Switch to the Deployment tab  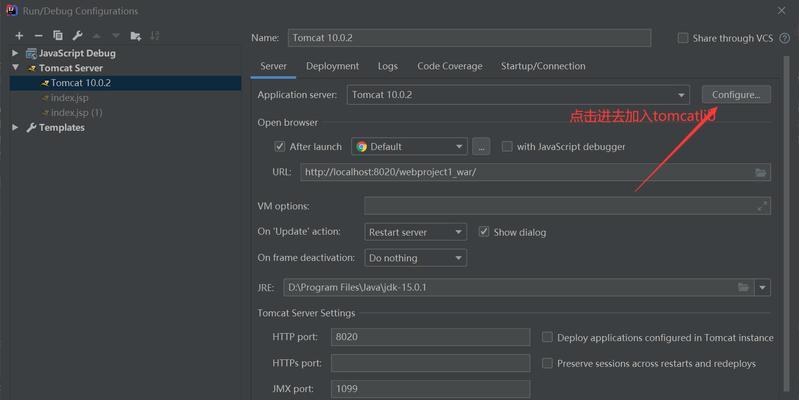332,66
